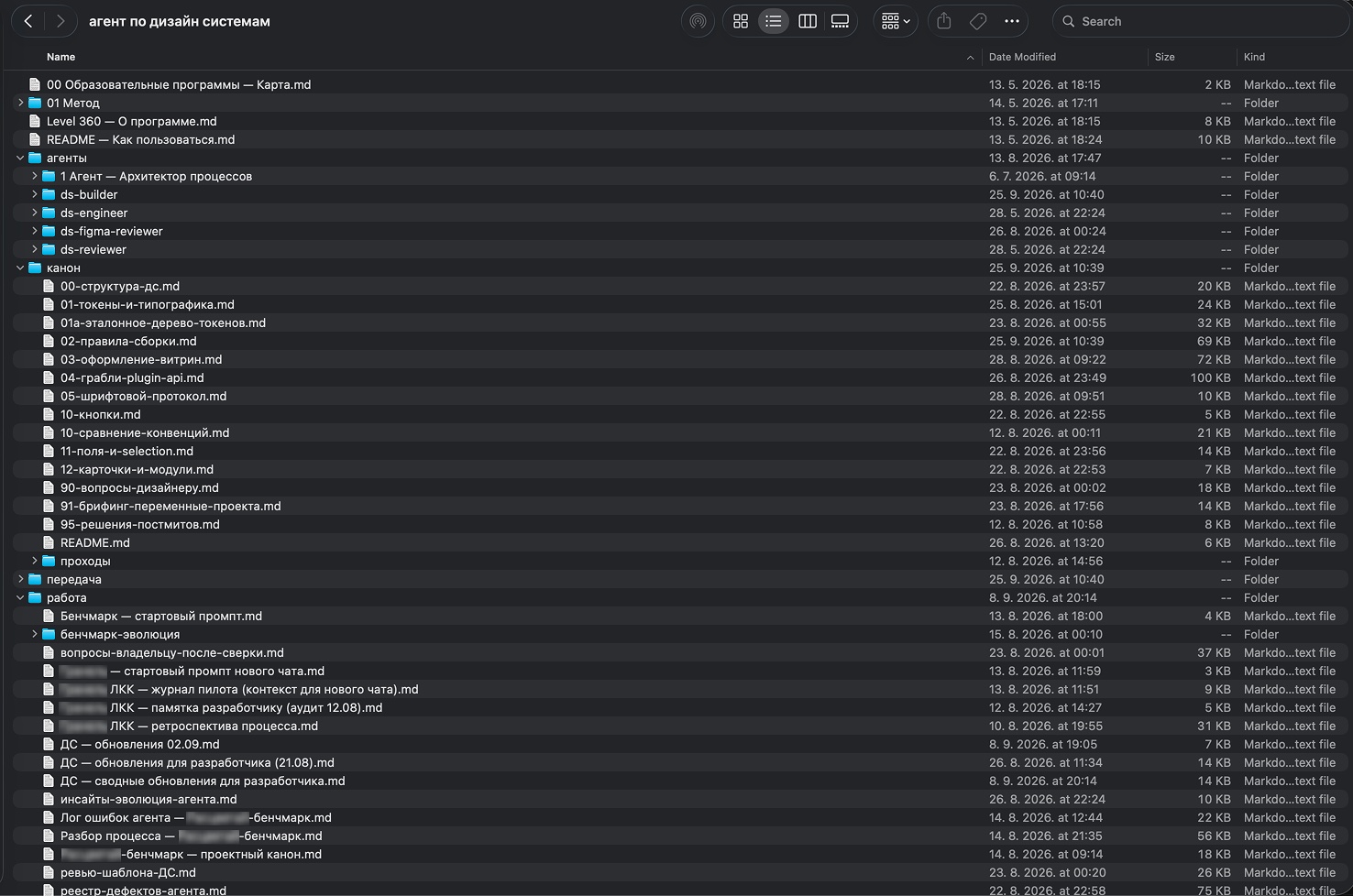Open AirDrop from the toolbar icon
The height and width of the screenshot is (896, 1353).
[x=698, y=21]
